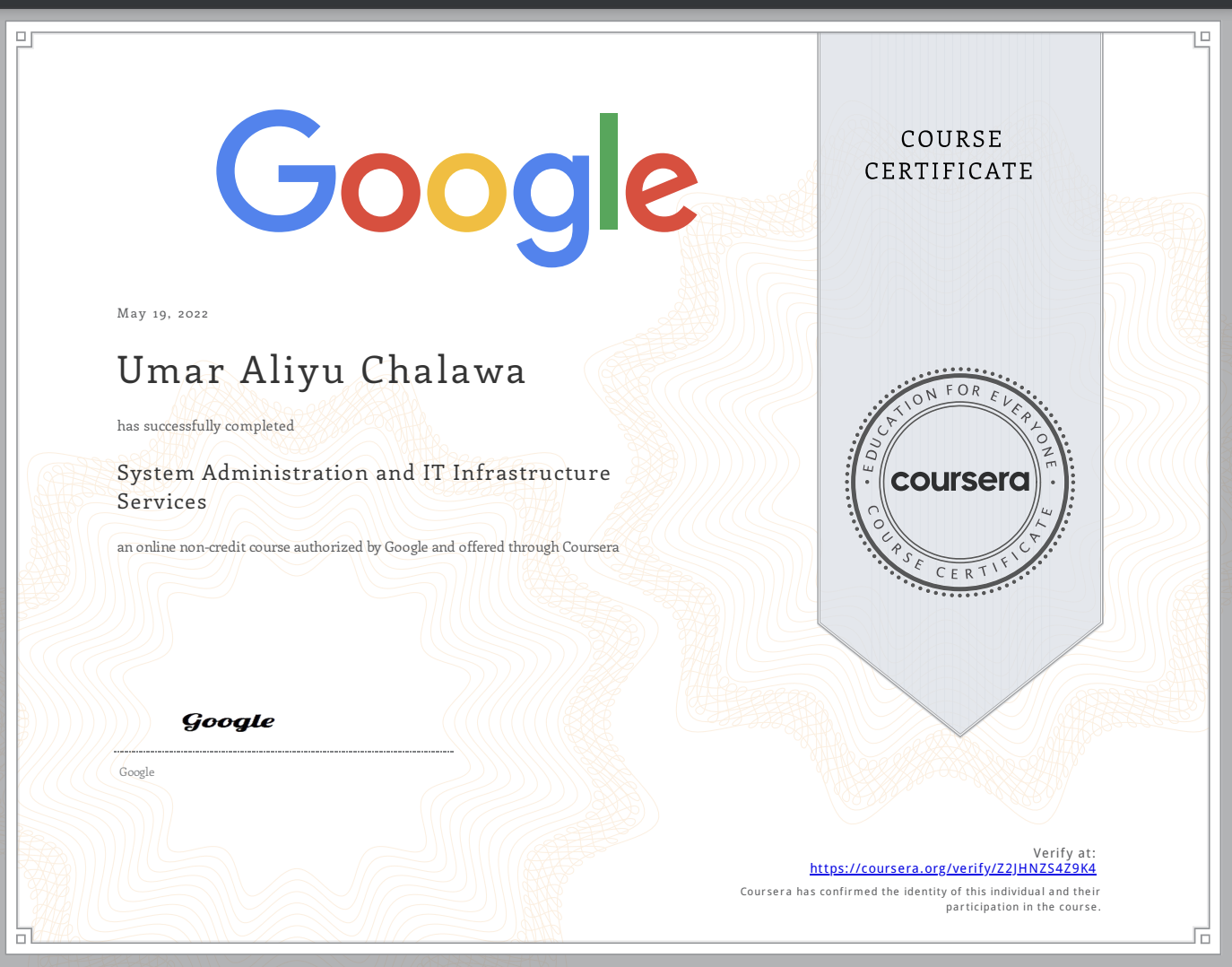Click the small 'Google' label under signature line

(x=136, y=772)
